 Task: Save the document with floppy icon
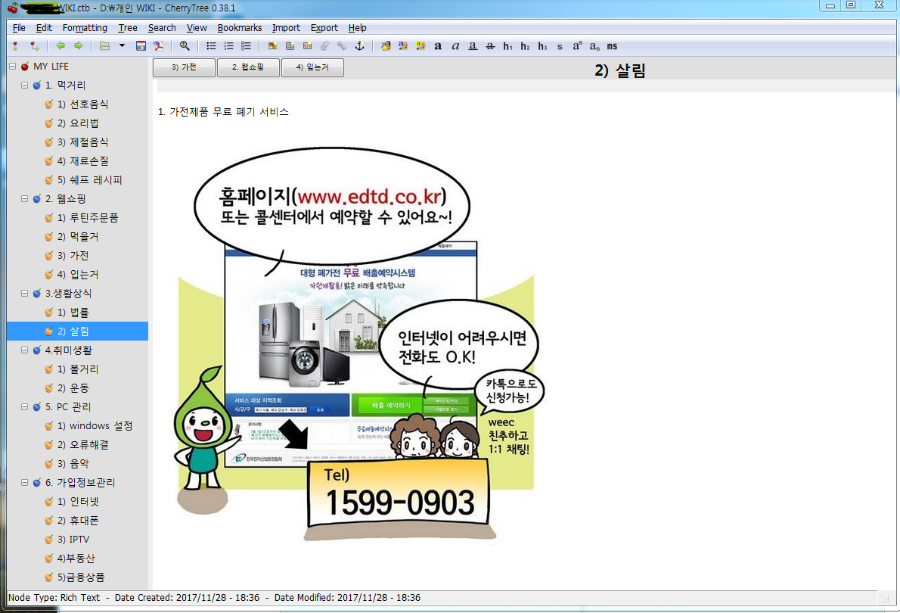(141, 46)
